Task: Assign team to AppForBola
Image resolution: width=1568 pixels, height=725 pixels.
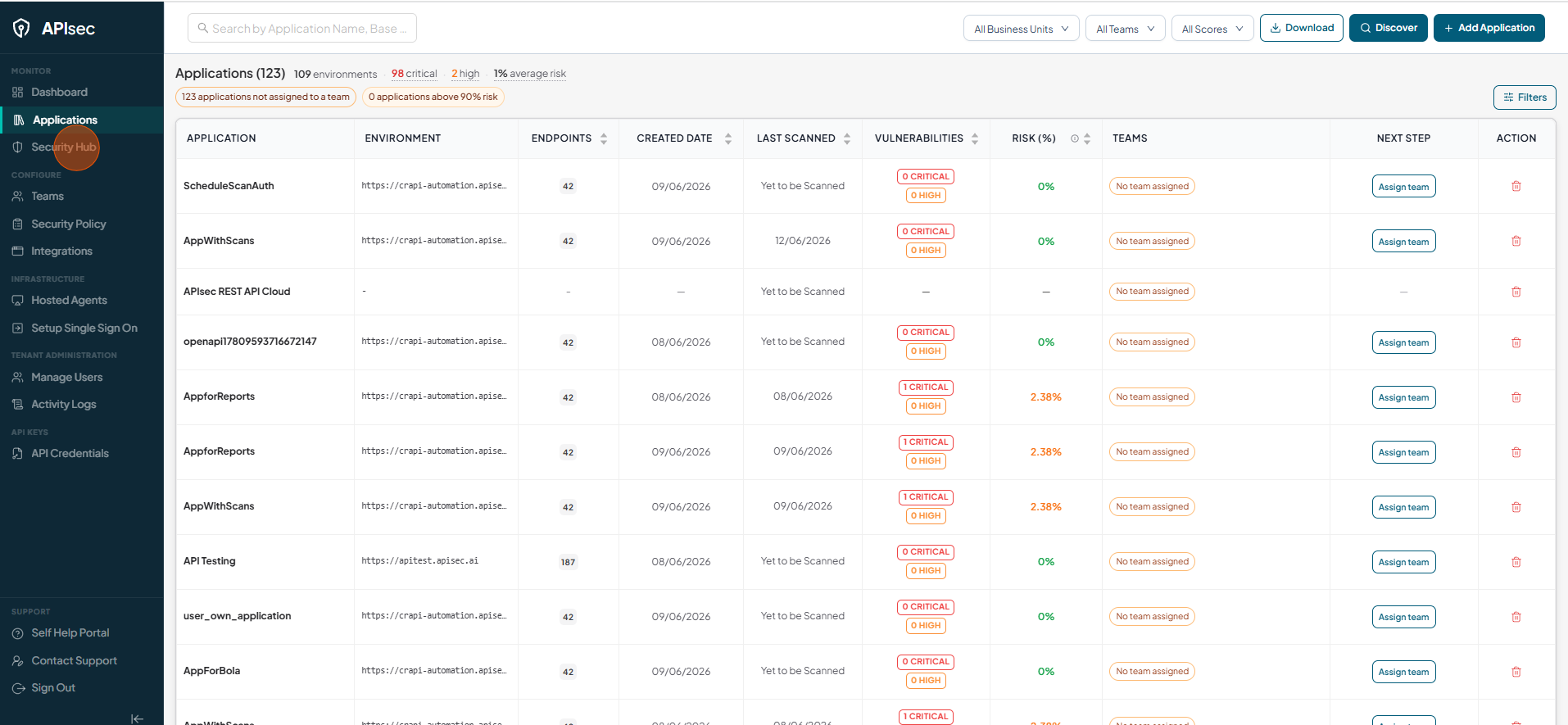Action: (x=1403, y=672)
